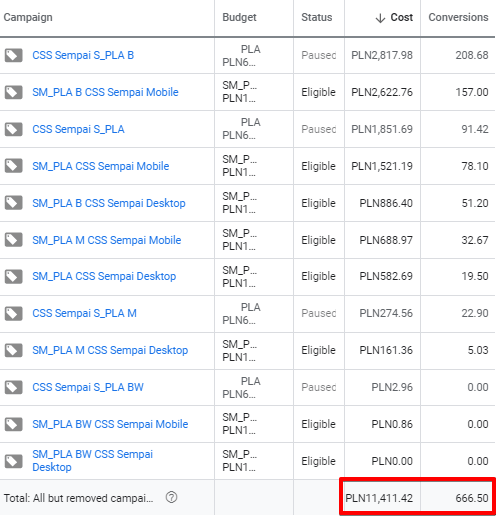Open SM_PLA CSS Sempai Desktop campaign
Image resolution: width=501 pixels, height=519 pixels.
click(104, 276)
